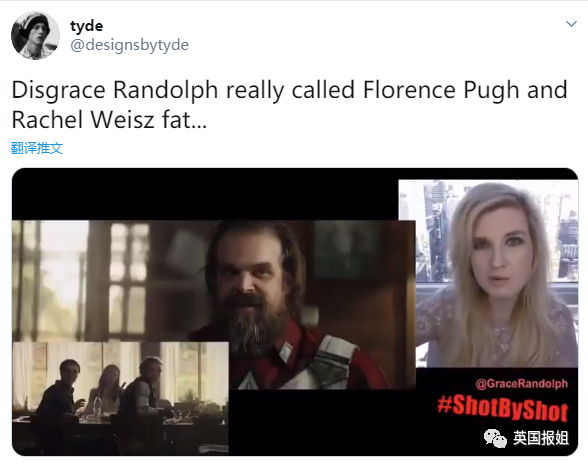Viewport: 588px width, 465px height.
Task: Select the #ShotByShot hashtag in video
Action: (502, 408)
